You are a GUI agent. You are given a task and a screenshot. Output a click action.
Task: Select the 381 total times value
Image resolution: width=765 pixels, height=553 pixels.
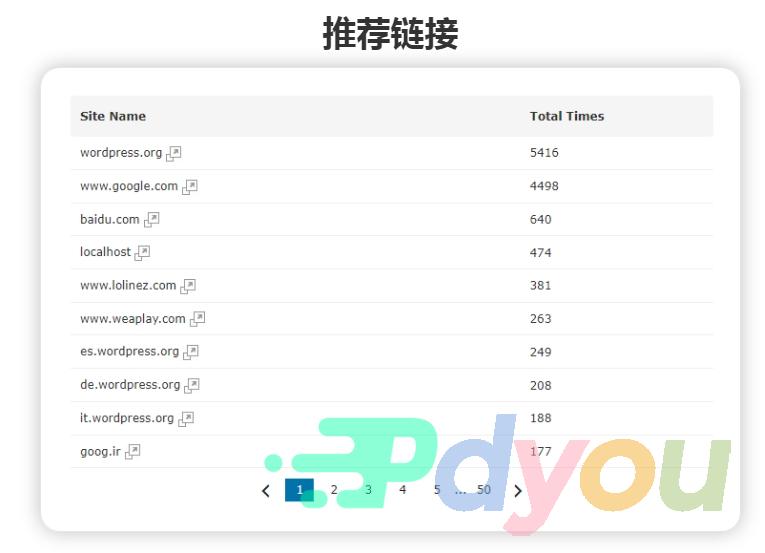[x=541, y=286]
